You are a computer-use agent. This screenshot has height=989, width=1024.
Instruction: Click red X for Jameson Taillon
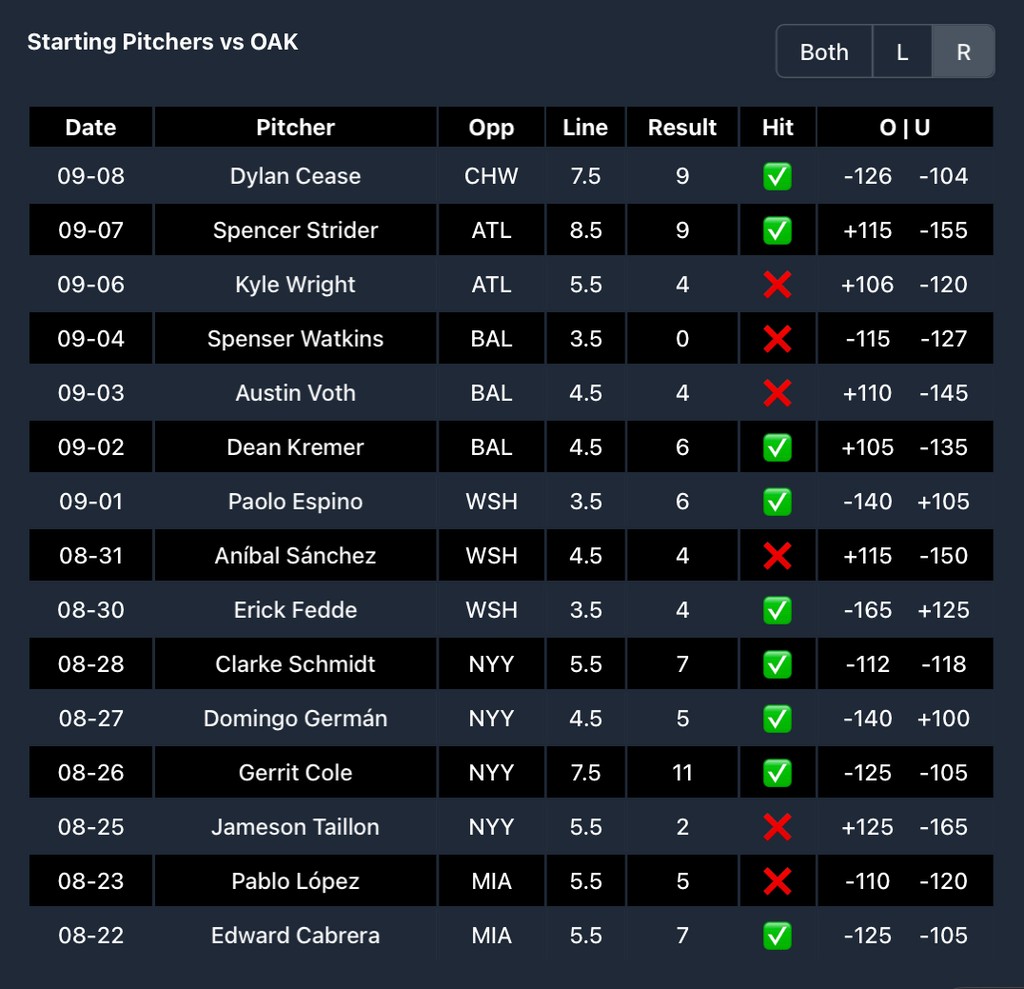pyautogui.click(x=777, y=827)
